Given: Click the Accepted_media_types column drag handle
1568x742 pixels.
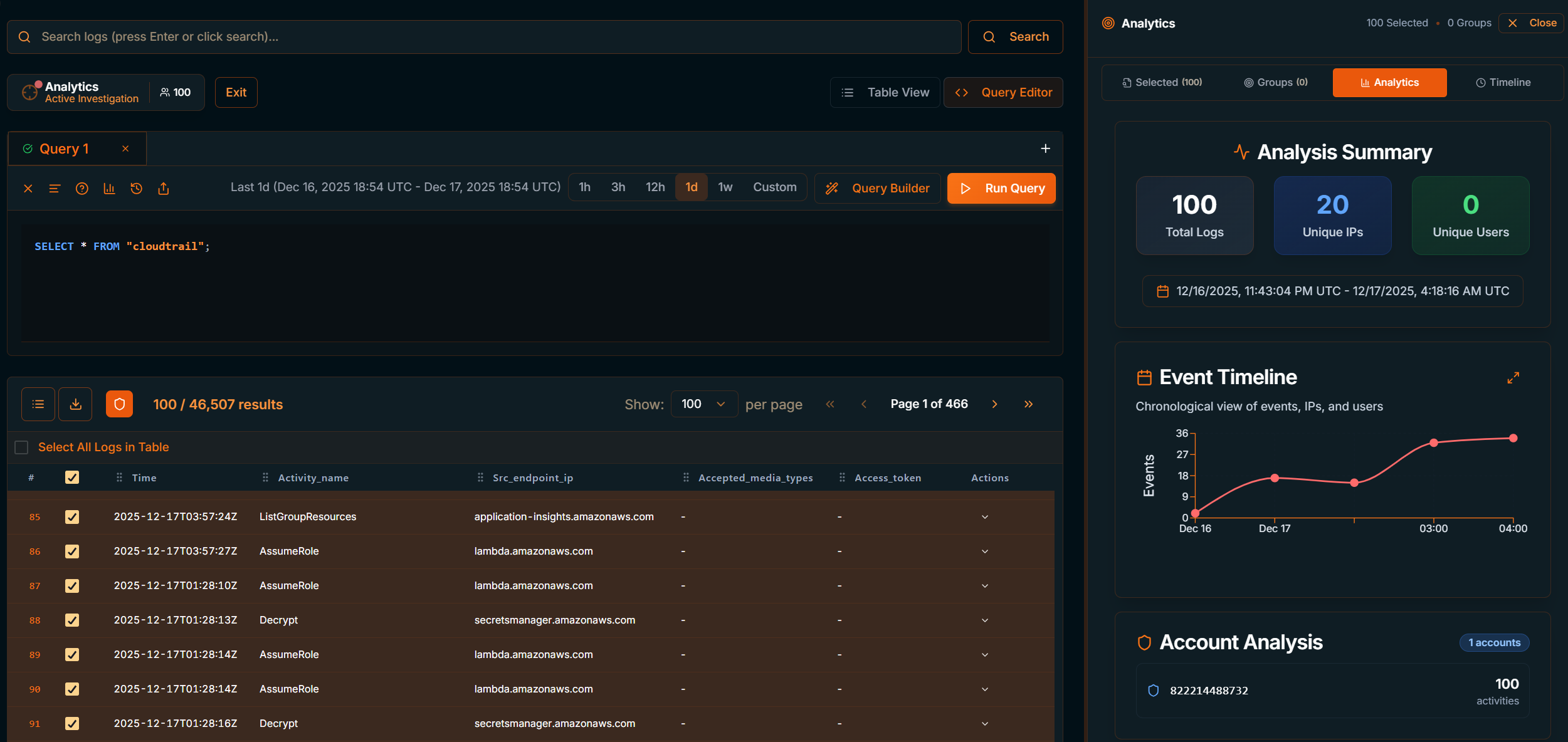Looking at the screenshot, I should point(686,478).
